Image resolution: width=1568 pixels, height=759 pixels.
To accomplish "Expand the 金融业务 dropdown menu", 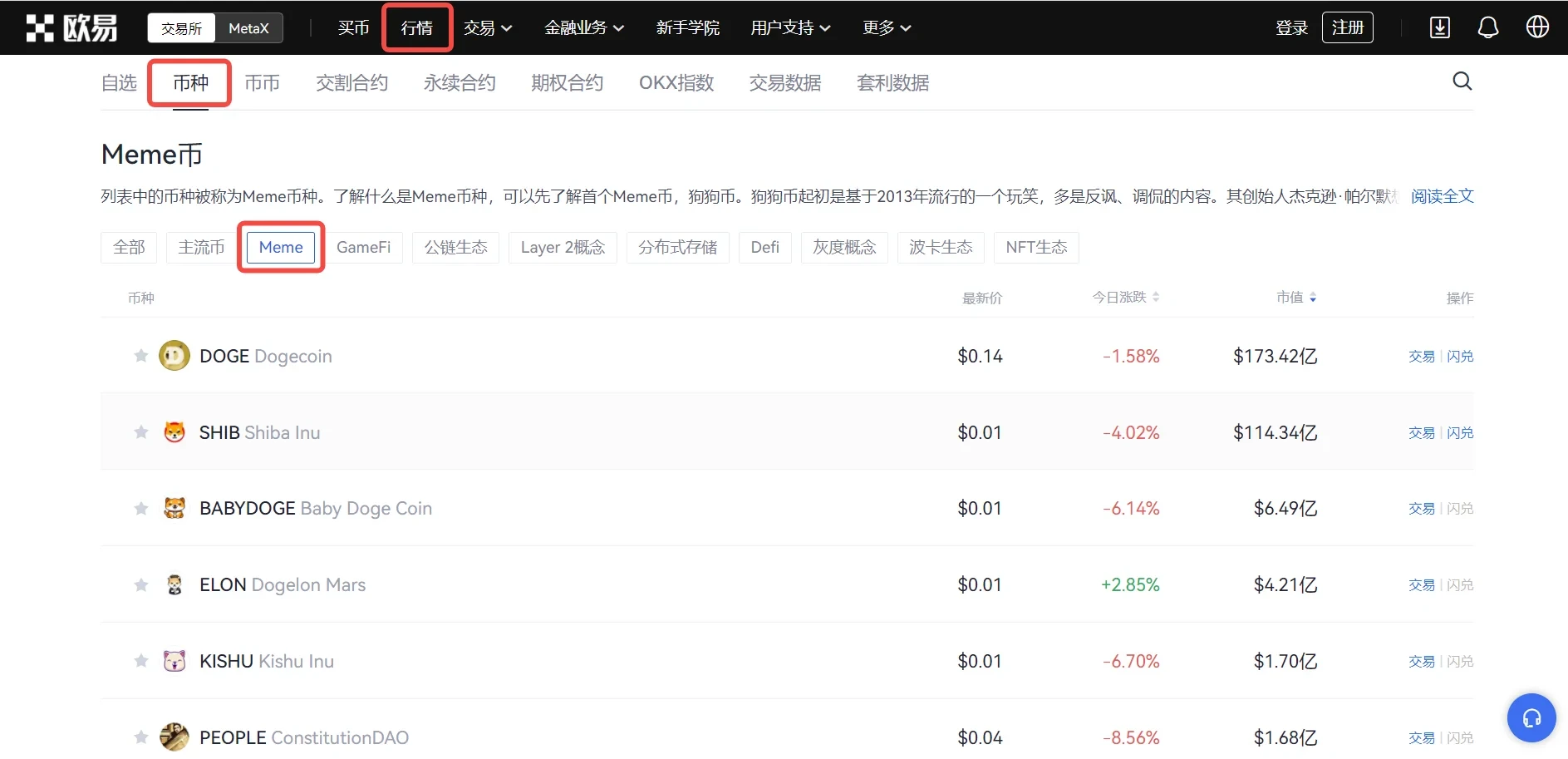I will 583,28.
